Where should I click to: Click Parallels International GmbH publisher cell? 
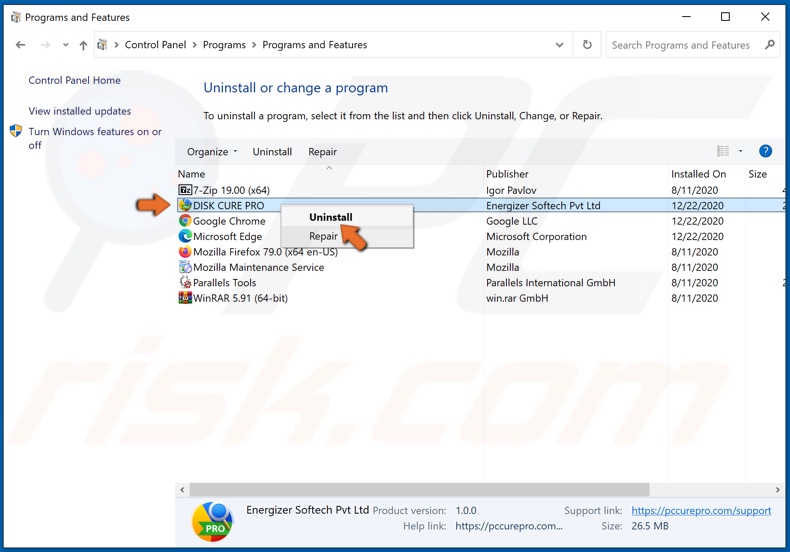pyautogui.click(x=550, y=283)
